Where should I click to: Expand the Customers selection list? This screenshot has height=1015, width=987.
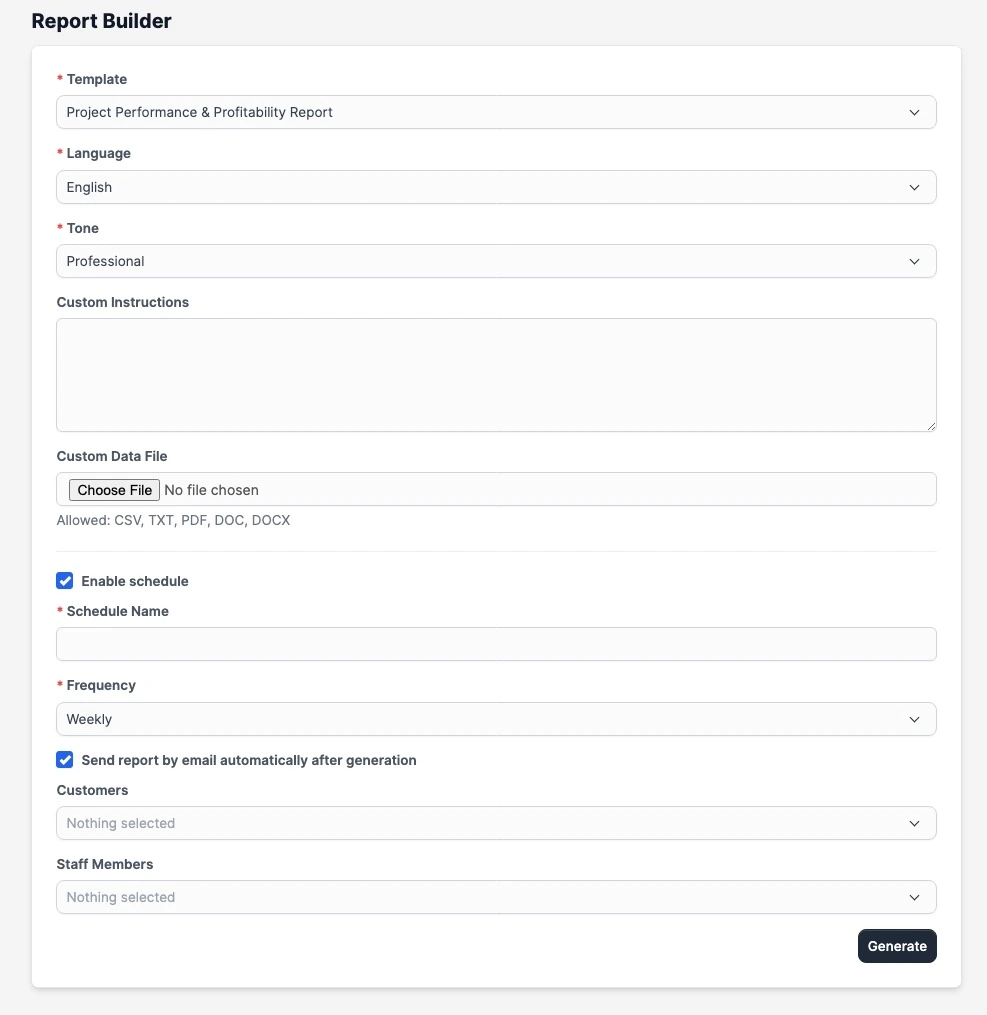(497, 823)
